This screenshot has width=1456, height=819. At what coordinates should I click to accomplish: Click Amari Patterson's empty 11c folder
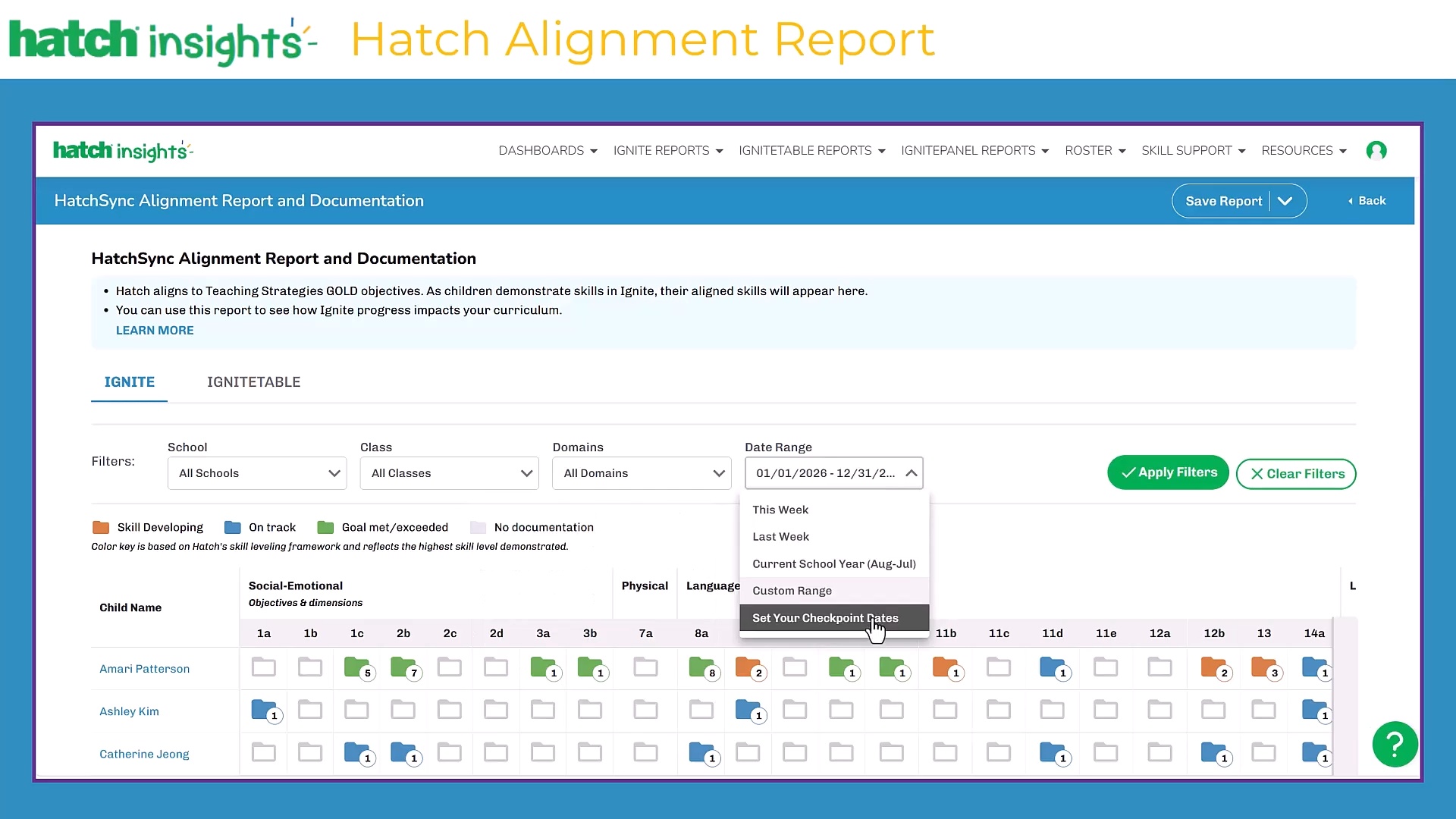(999, 667)
